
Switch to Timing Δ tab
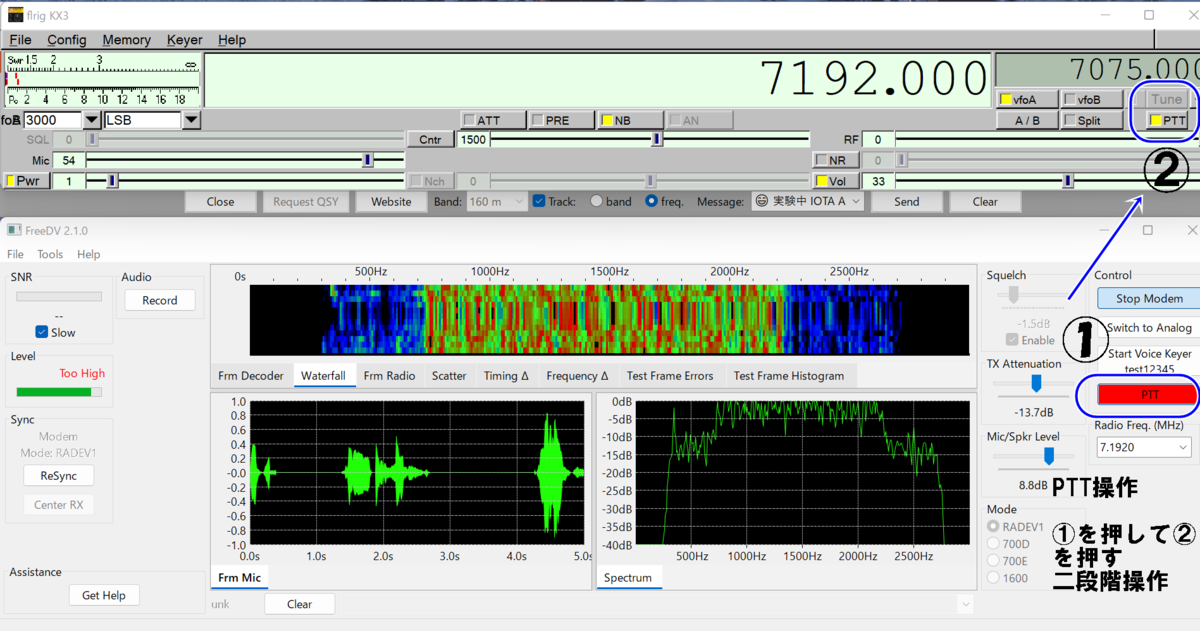506,376
